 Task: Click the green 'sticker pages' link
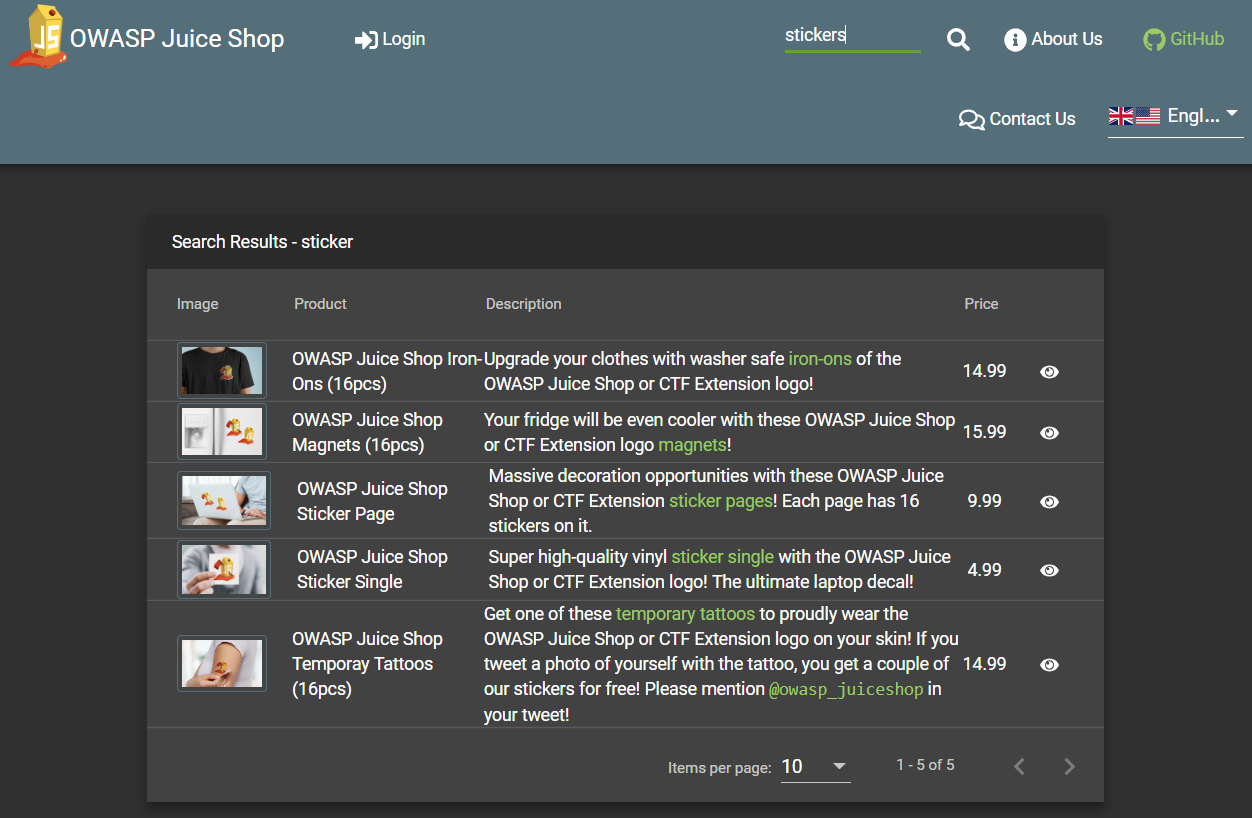click(x=721, y=501)
